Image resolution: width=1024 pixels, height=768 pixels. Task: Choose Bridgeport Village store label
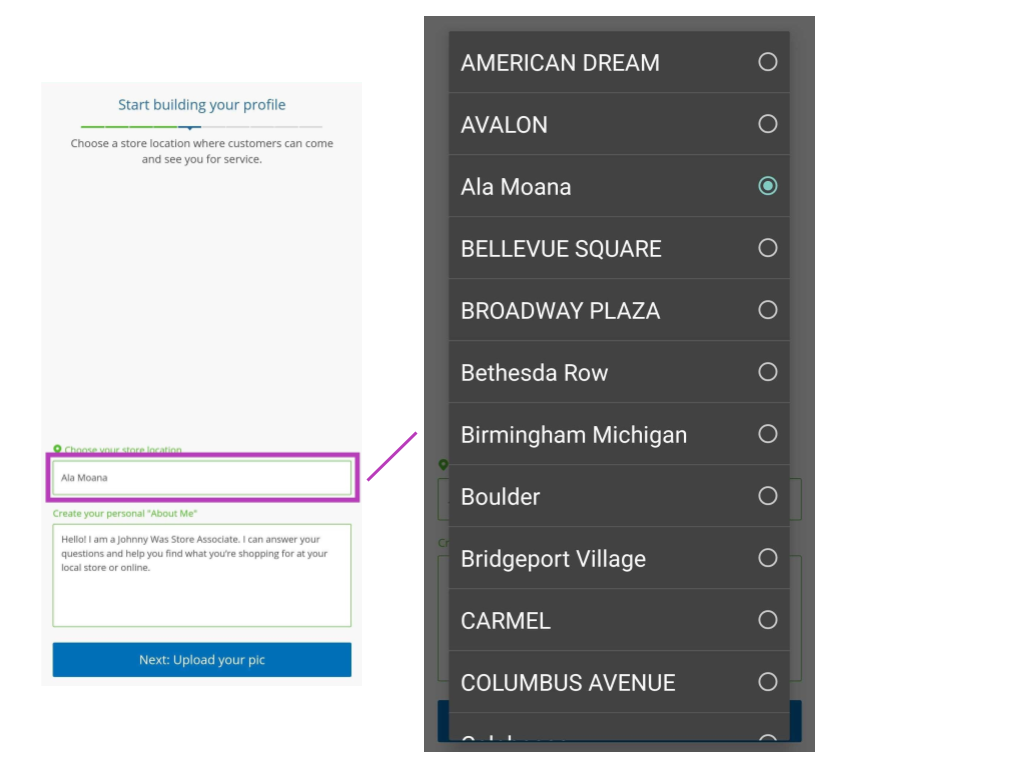coord(552,559)
